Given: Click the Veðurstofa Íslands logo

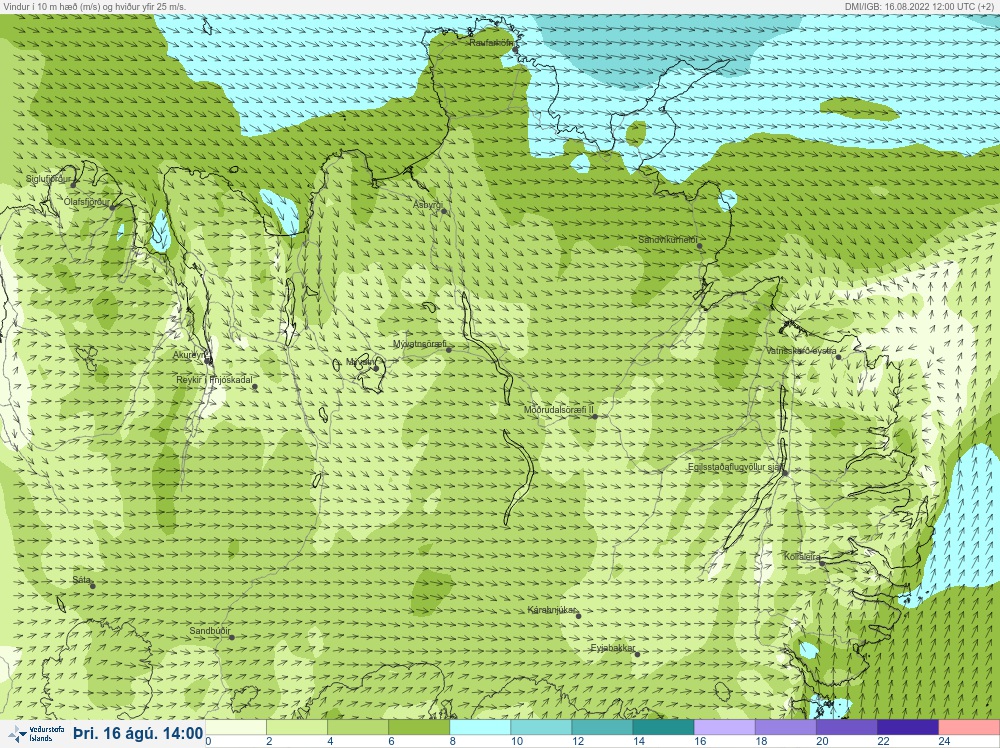Looking at the screenshot, I should click(35, 734).
